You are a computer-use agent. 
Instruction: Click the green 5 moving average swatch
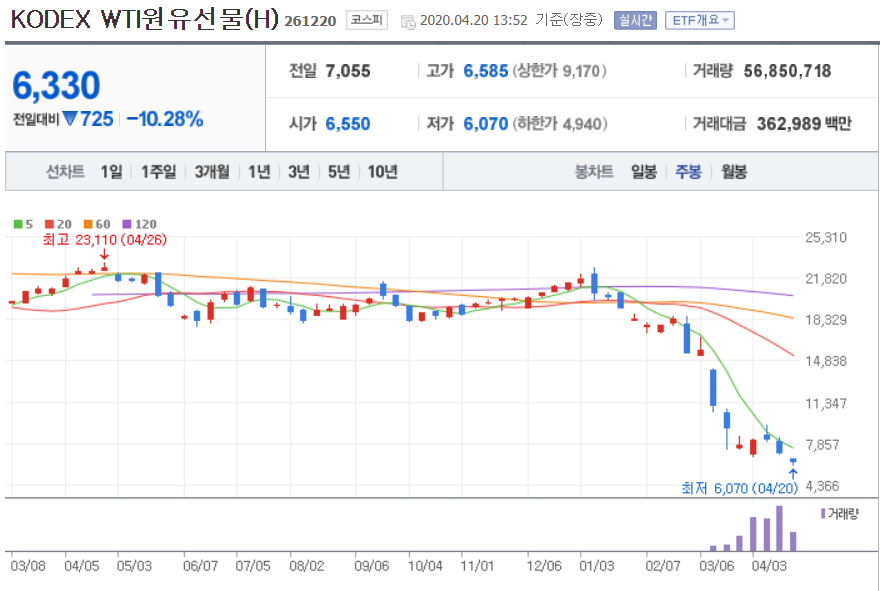click(x=17, y=224)
